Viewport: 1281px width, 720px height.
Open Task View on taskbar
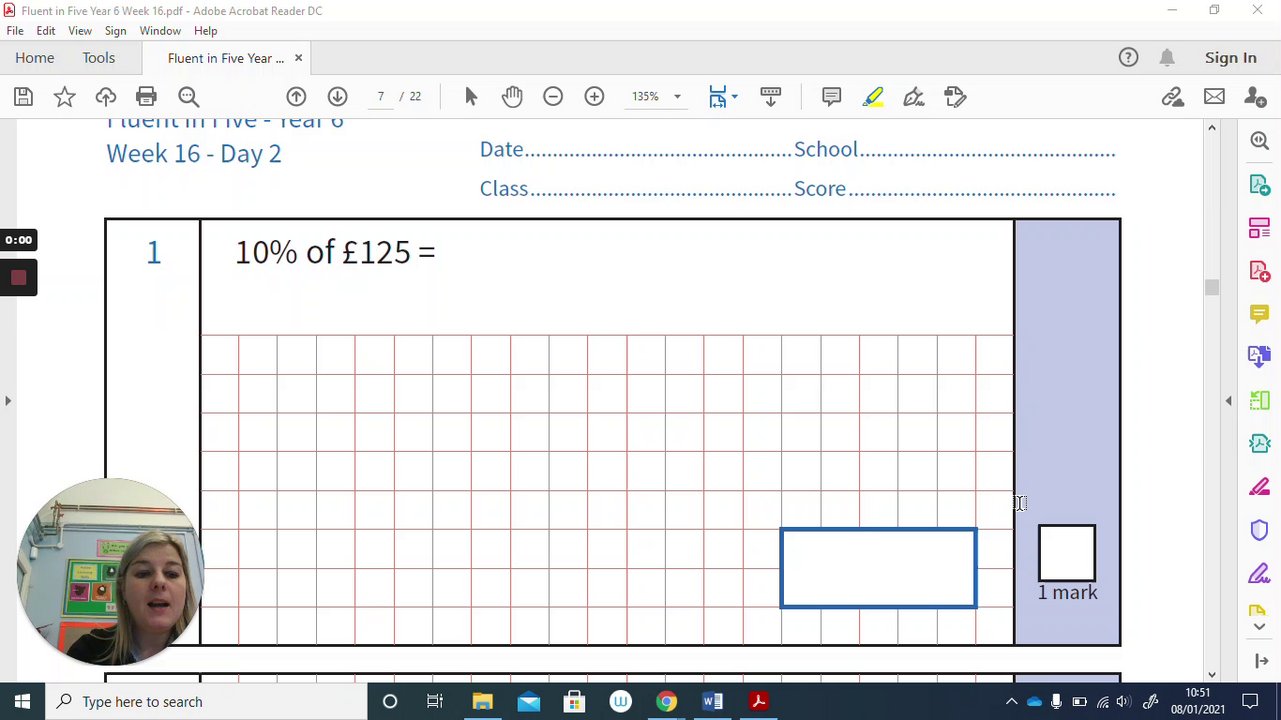tap(435, 702)
